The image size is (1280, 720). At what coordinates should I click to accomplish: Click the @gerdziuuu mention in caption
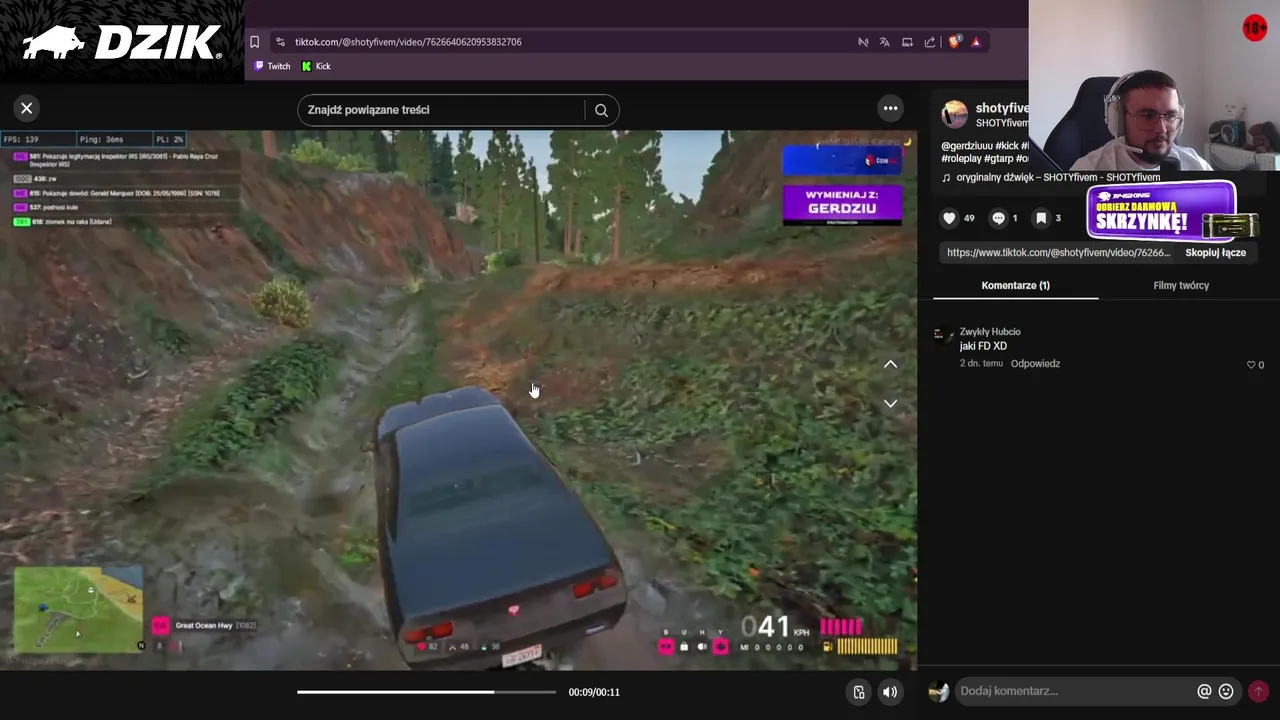coord(966,146)
